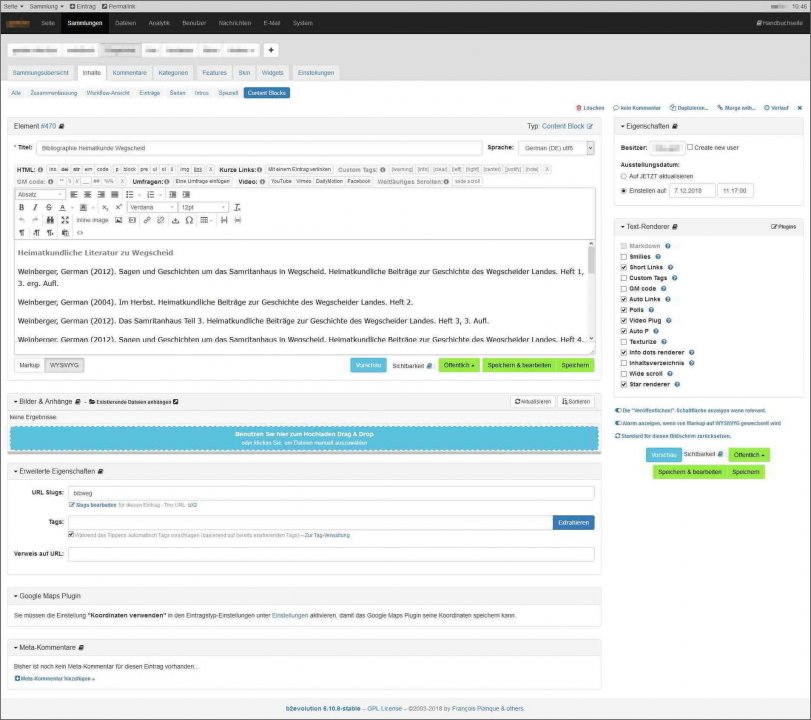The height and width of the screenshot is (720, 811).
Task: Open the source code view icon
Action: point(80,233)
